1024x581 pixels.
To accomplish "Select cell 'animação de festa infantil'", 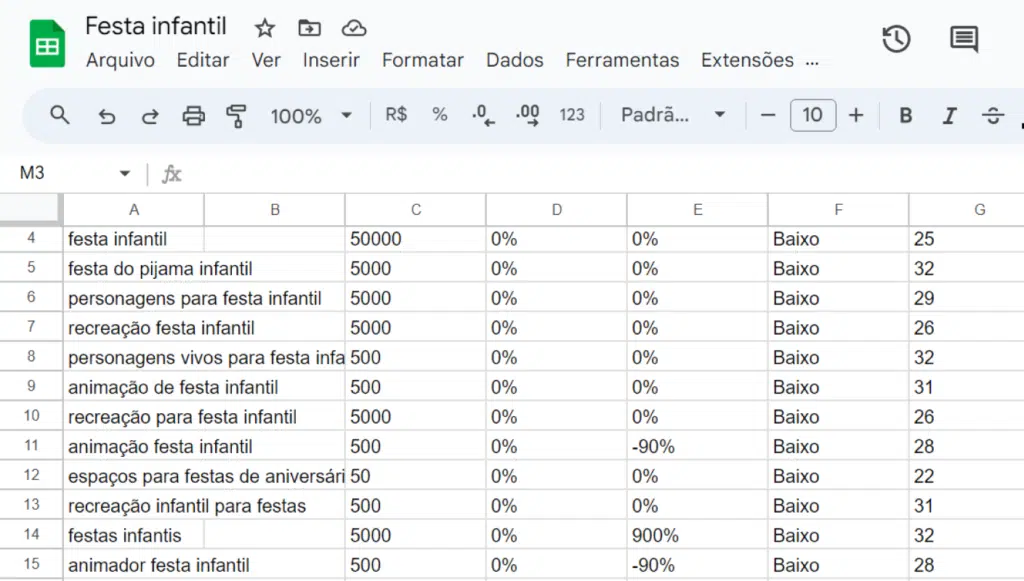I will coord(173,387).
